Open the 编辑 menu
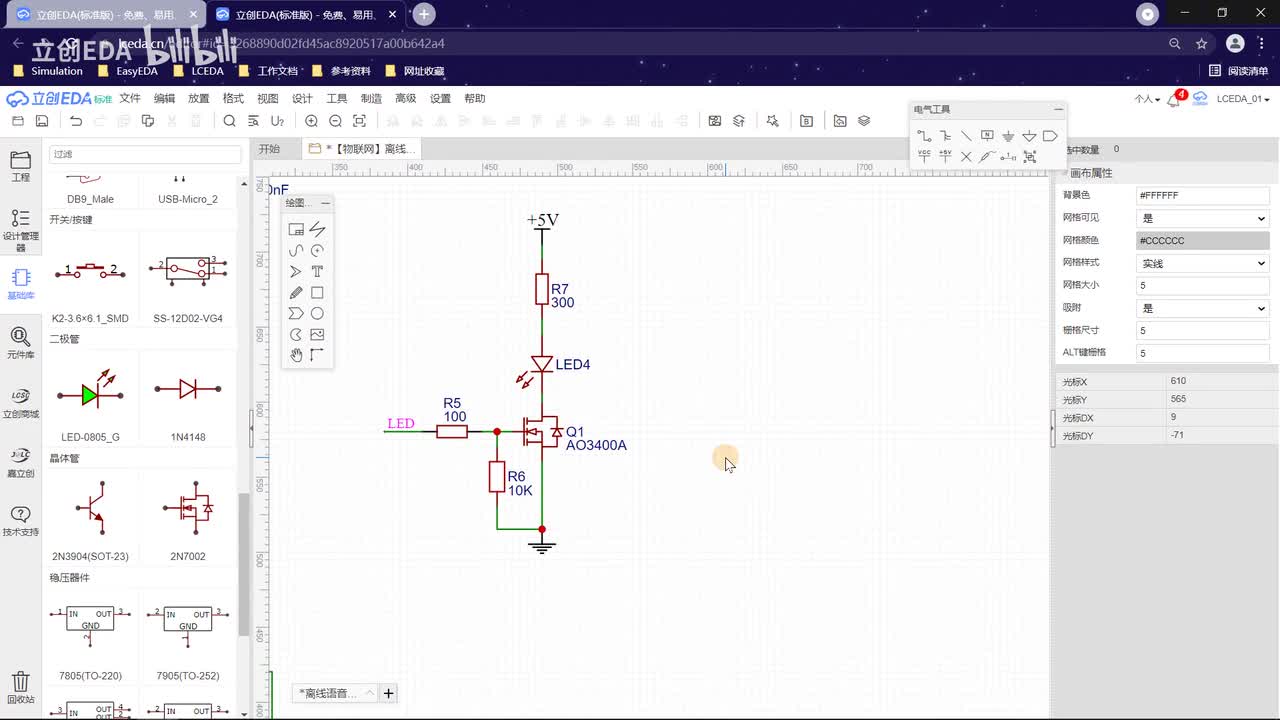 (x=164, y=99)
